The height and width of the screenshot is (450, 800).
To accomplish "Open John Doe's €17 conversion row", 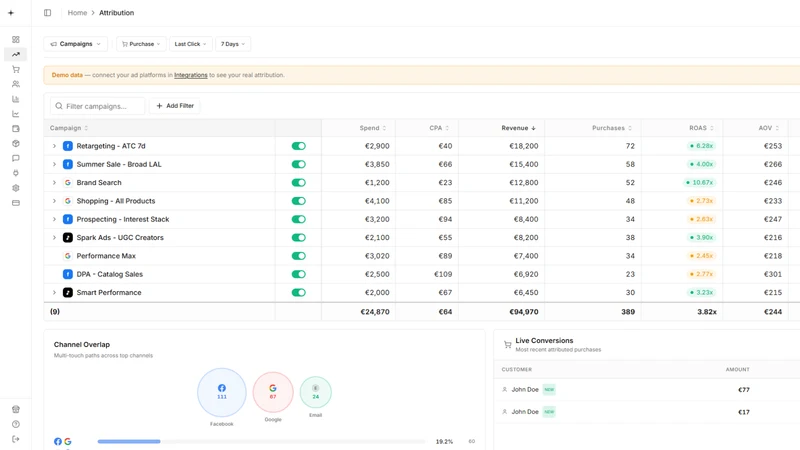I will click(x=647, y=412).
